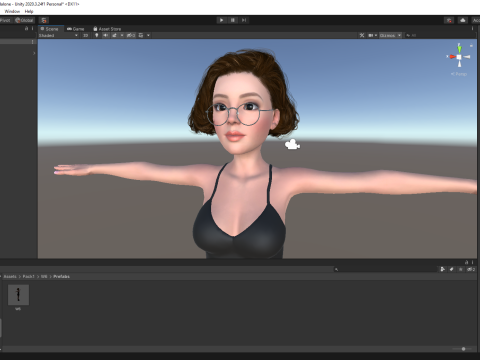This screenshot has height=360, width=480.
Task: Open the scene effects dropdown arrow
Action: [122, 35]
